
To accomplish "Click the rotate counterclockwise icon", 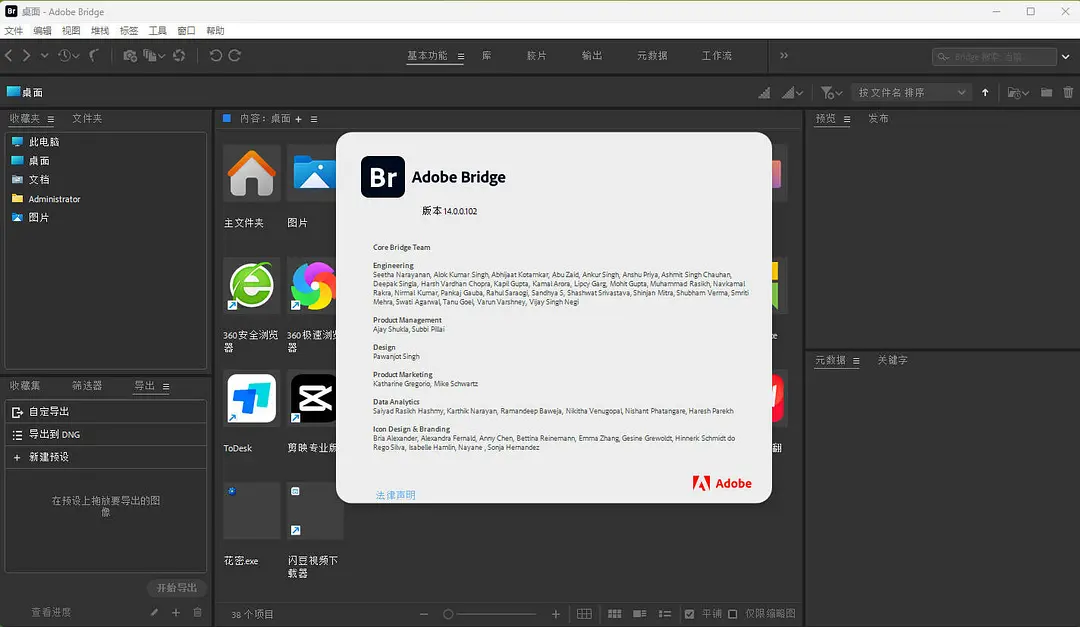I will pyautogui.click(x=215, y=56).
